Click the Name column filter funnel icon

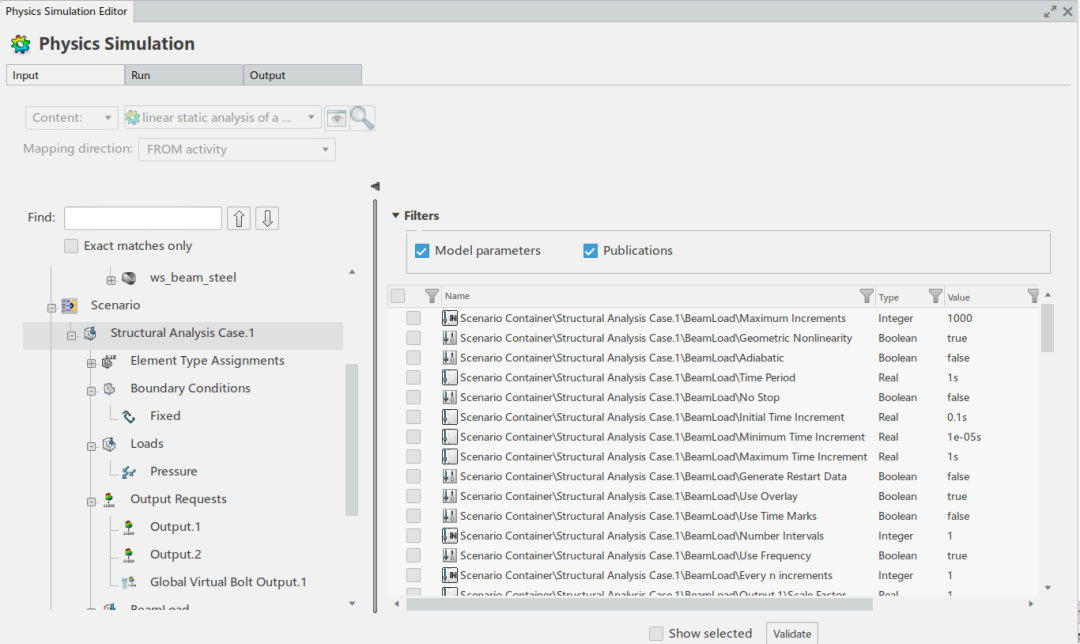[x=866, y=296]
